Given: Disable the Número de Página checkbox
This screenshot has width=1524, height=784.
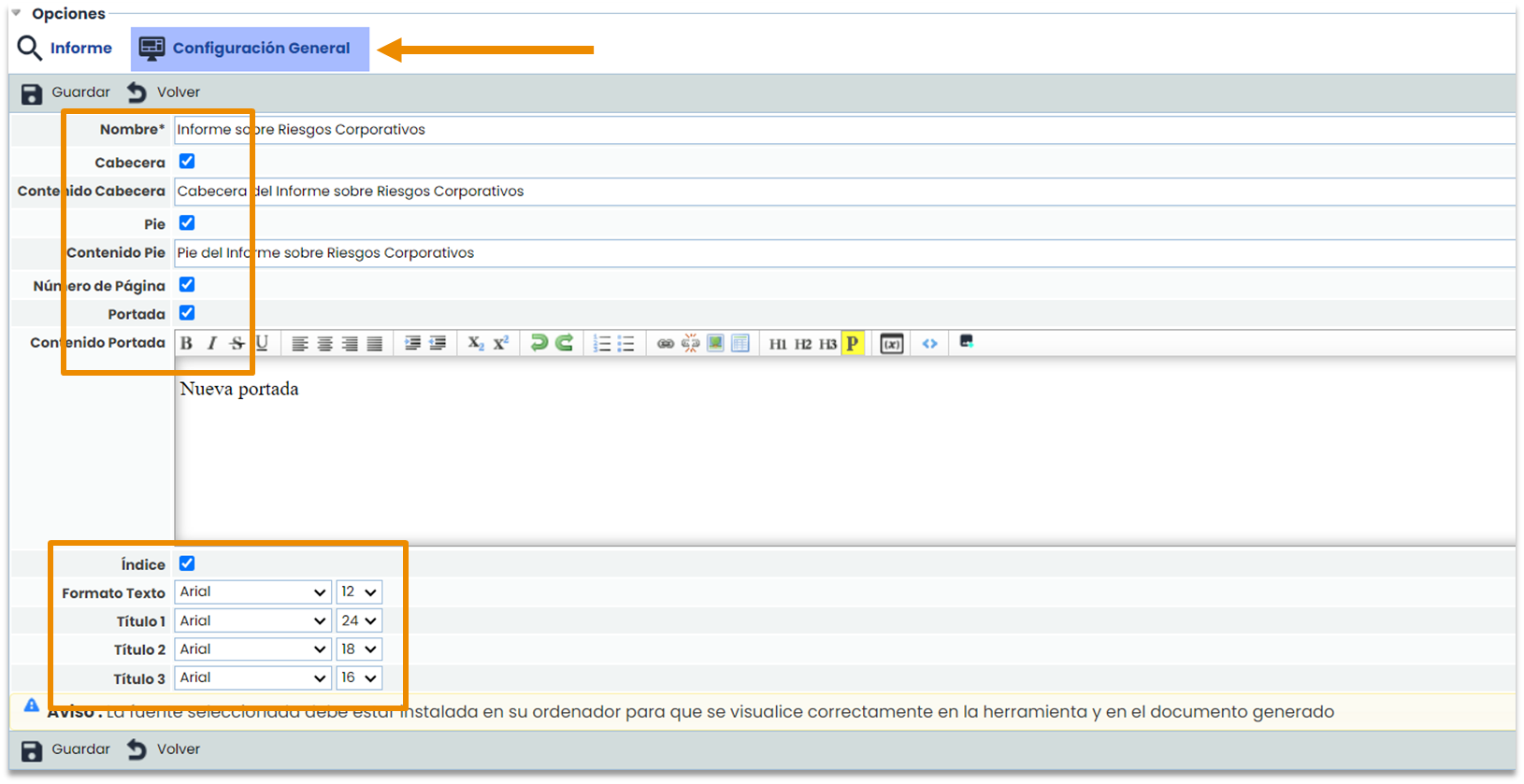Looking at the screenshot, I should (x=187, y=285).
